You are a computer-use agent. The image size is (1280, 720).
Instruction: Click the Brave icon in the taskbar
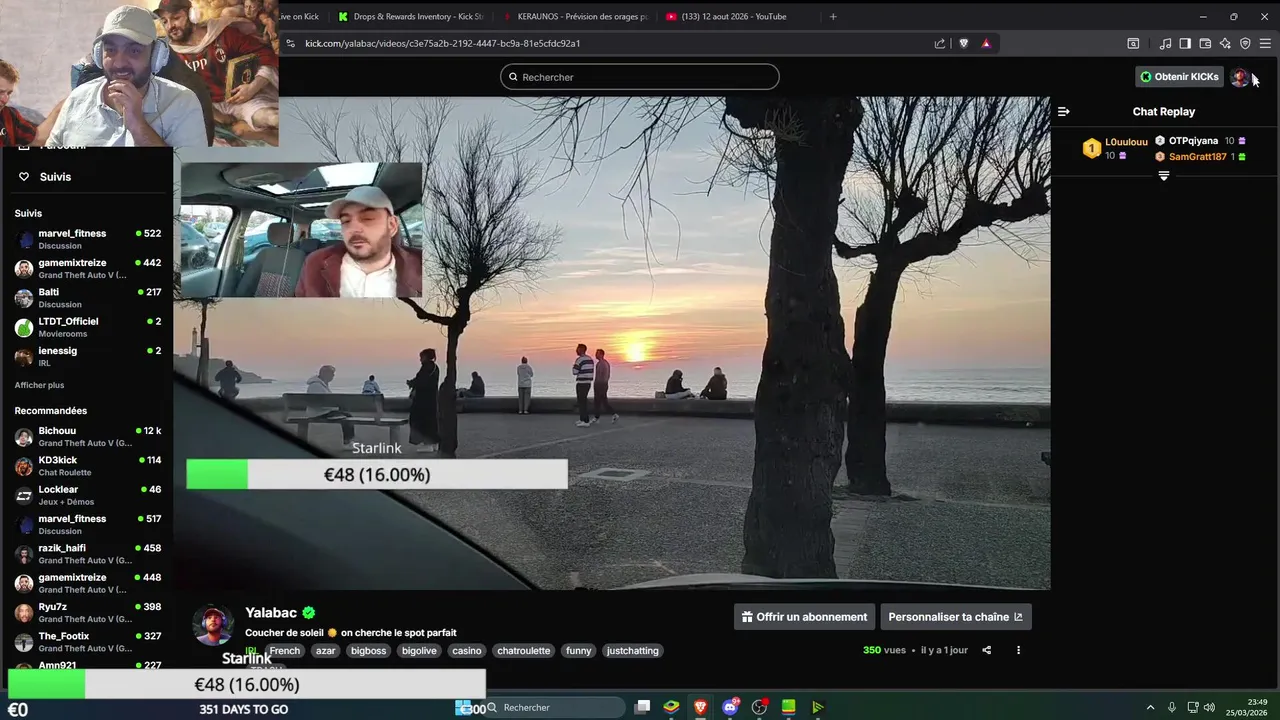(701, 707)
